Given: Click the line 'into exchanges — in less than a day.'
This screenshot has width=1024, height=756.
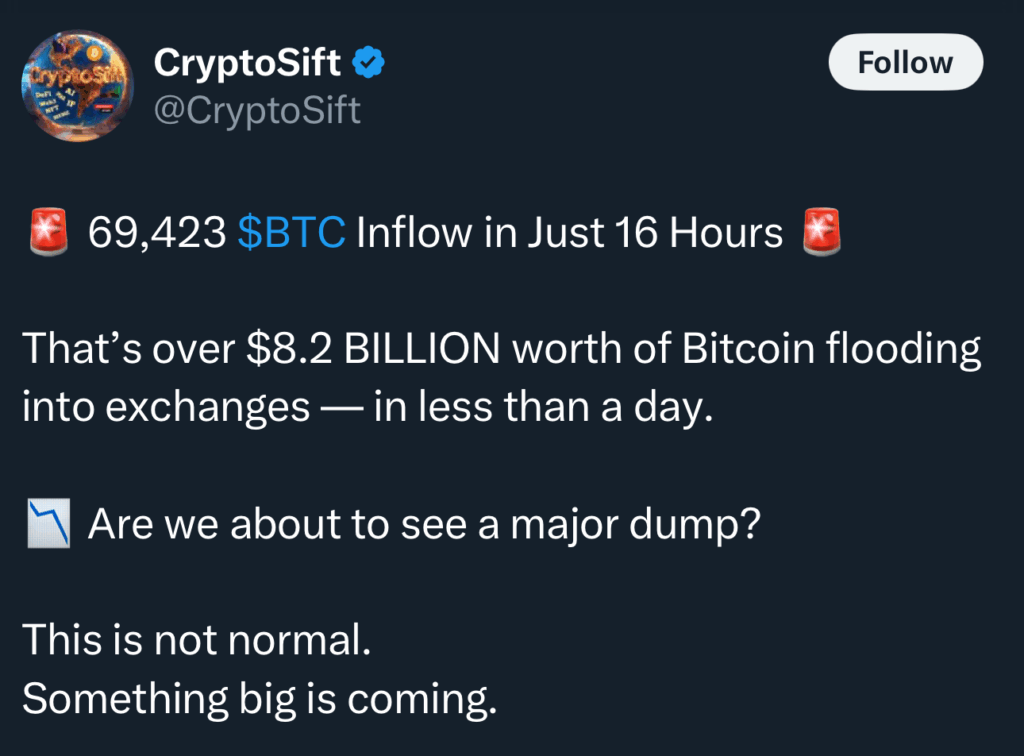Looking at the screenshot, I should pos(368,407).
